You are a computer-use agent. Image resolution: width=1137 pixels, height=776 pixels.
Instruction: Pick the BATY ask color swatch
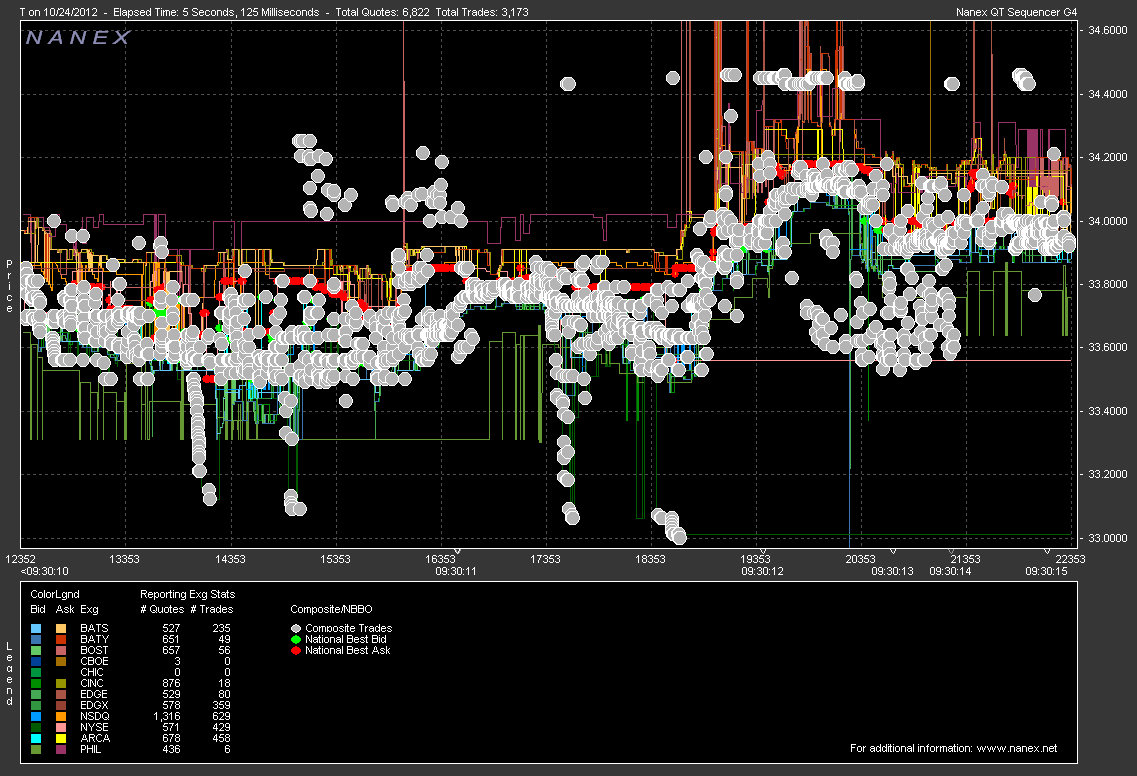click(61, 640)
